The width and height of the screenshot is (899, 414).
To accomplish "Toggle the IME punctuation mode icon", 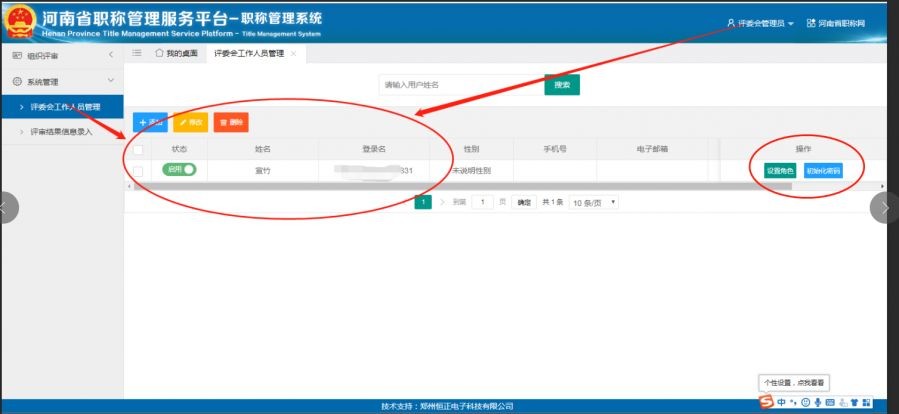I will (794, 403).
